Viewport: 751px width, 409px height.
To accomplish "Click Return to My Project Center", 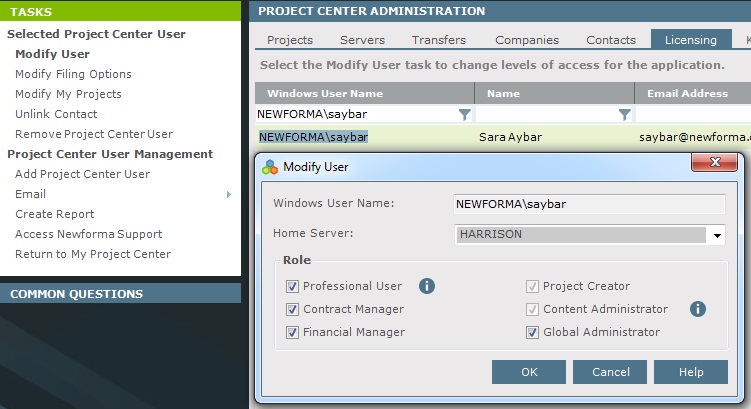I will [93, 254].
